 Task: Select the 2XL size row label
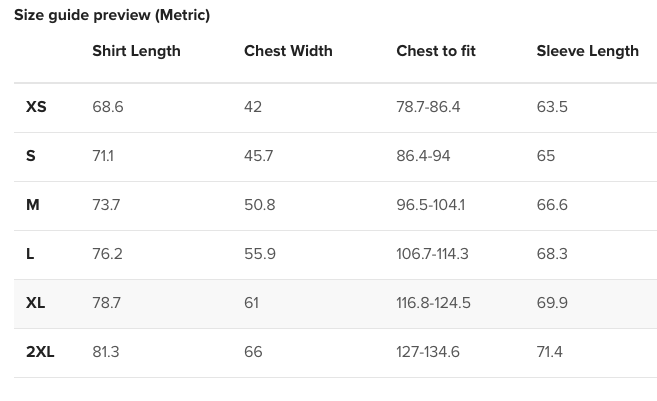click(40, 352)
